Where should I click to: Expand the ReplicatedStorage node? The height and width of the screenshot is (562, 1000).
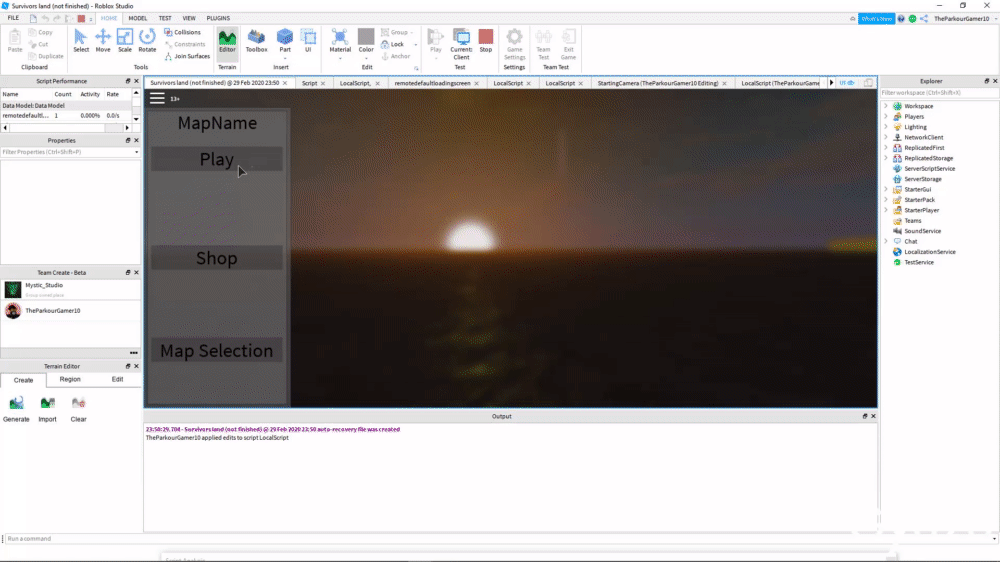click(x=886, y=158)
